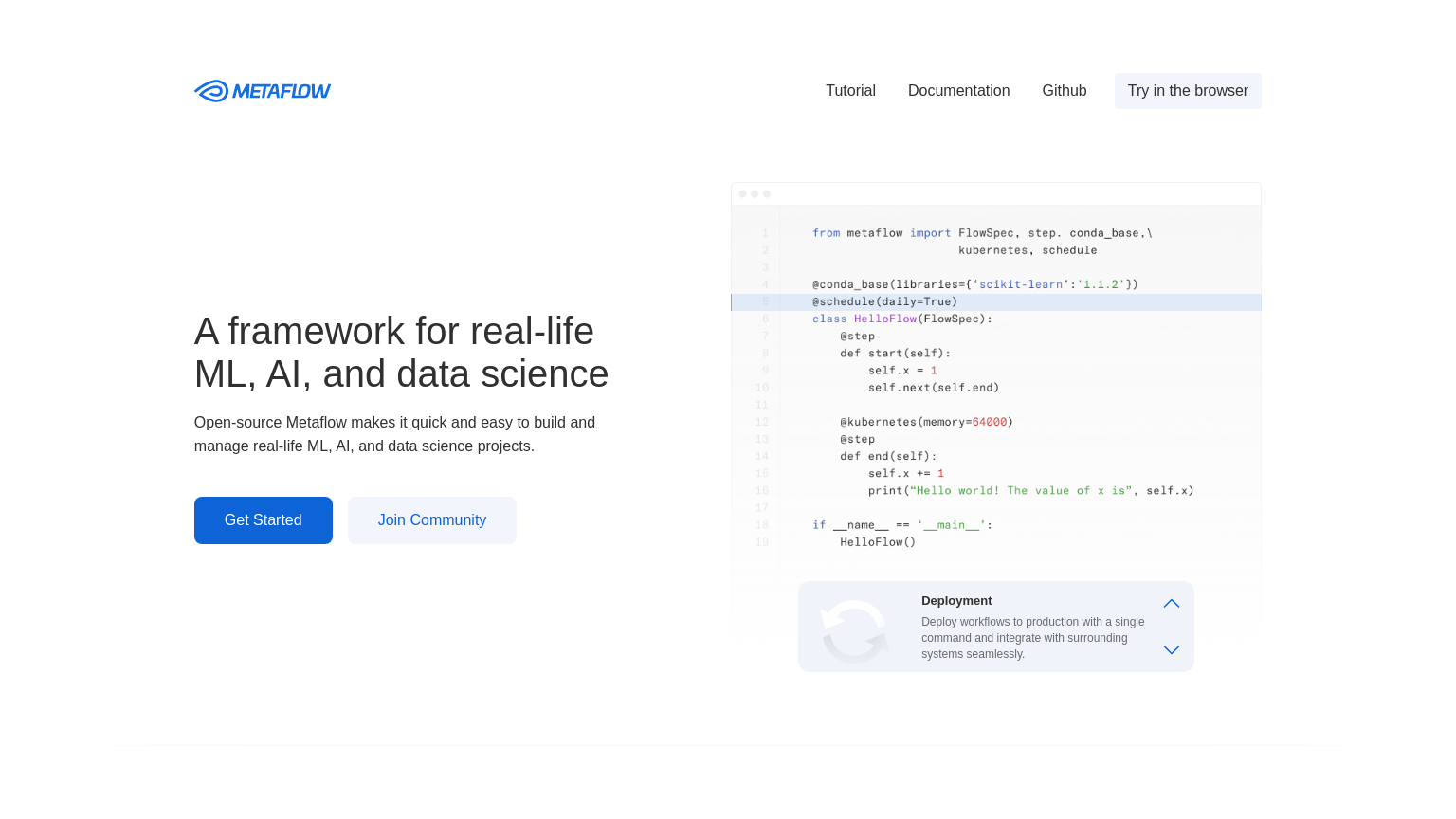Click the Metaflow logo icon
Viewport: 1456px width, 819px height.
pyautogui.click(x=210, y=90)
